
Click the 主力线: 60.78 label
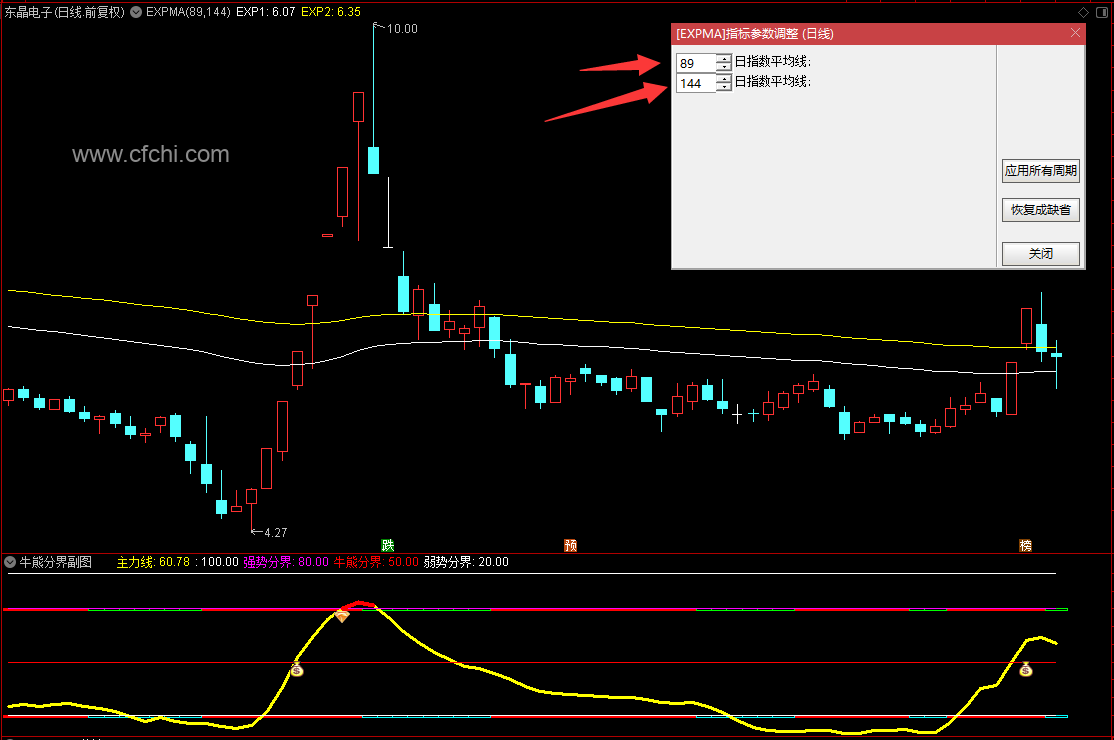pyautogui.click(x=153, y=562)
